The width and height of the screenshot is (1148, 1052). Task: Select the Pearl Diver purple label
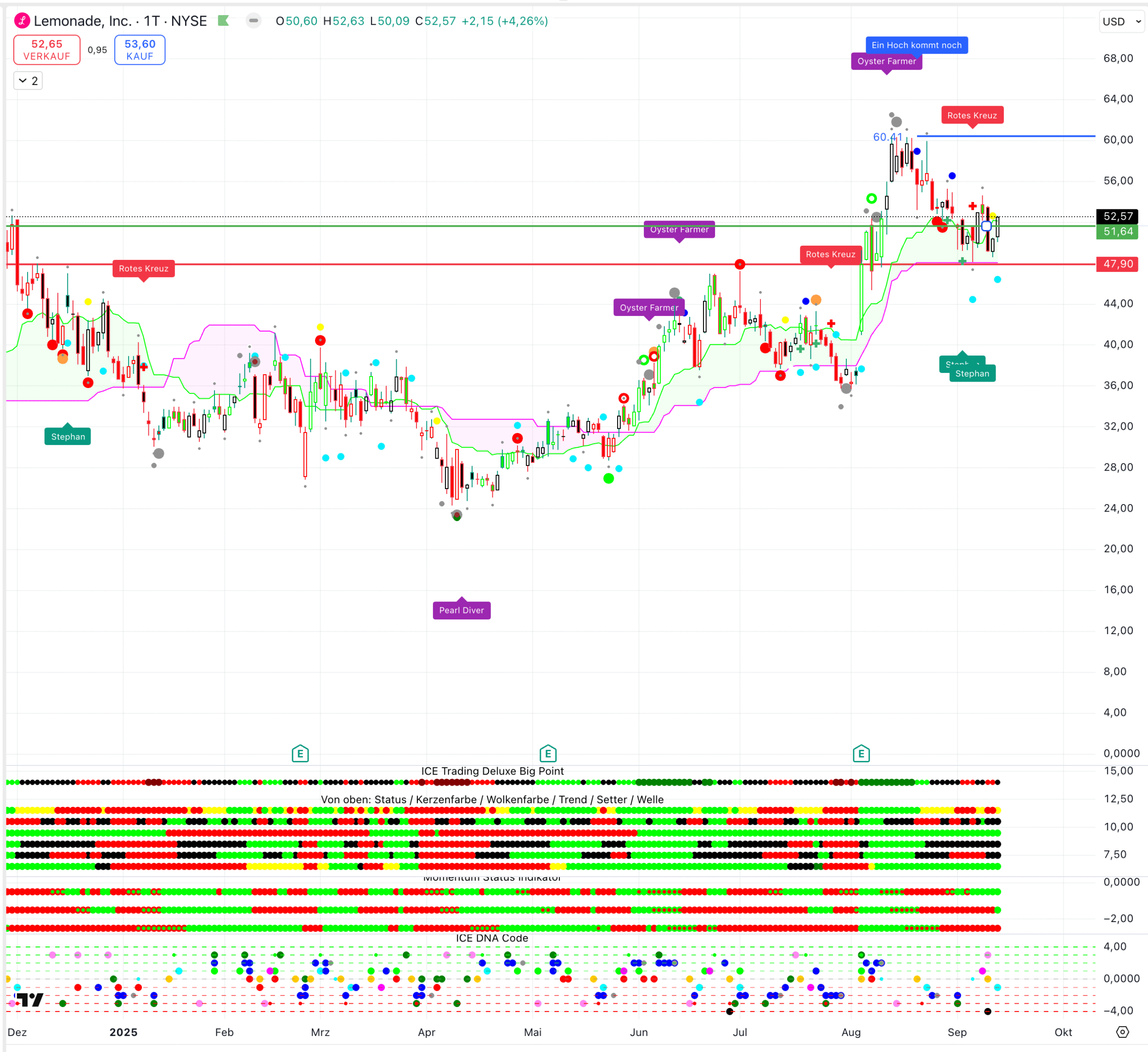point(461,610)
